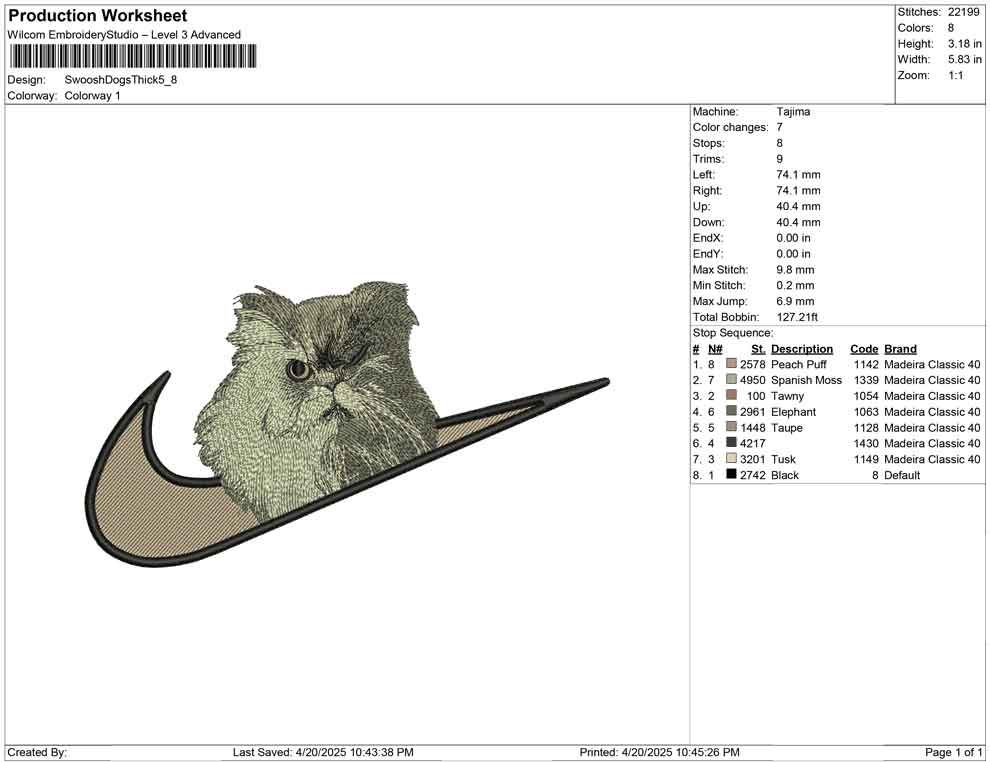Click the 'Brand' column header
The width and height of the screenshot is (990, 762).
(x=900, y=349)
